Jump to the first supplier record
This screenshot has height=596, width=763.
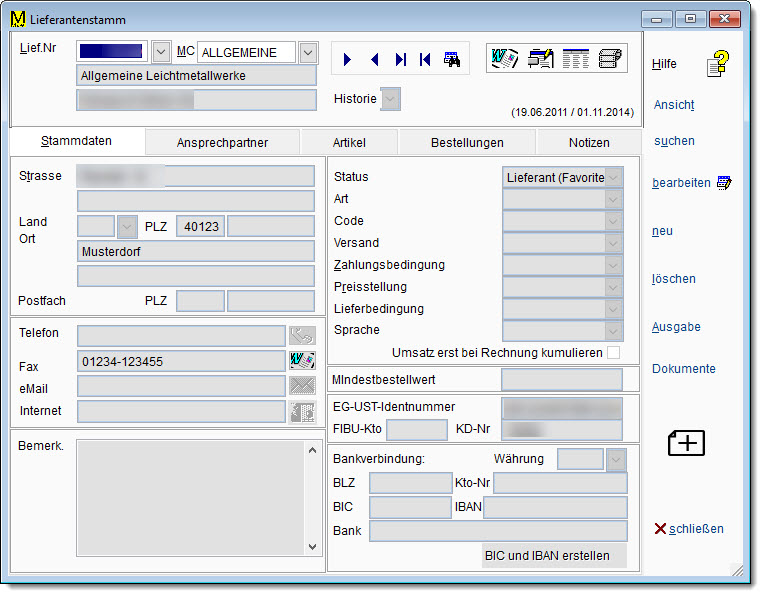(425, 60)
